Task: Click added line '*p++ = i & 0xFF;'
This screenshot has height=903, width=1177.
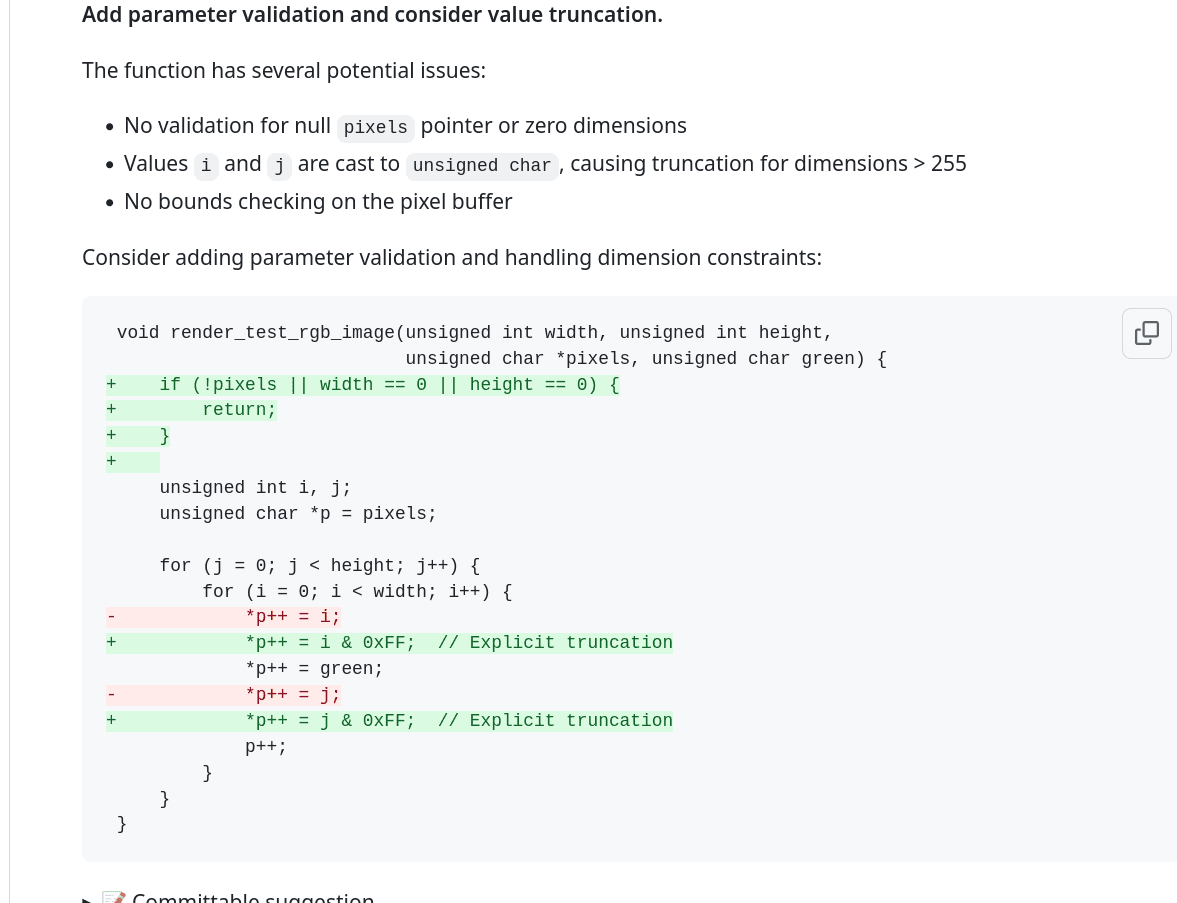Action: point(390,643)
